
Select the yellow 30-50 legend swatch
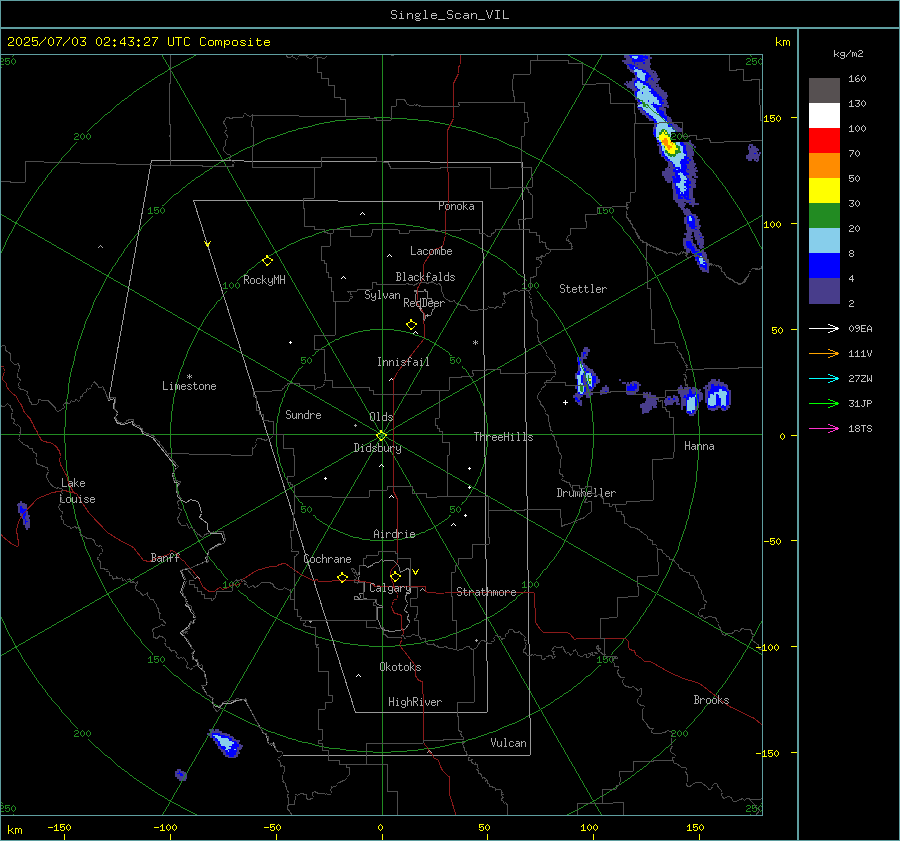click(824, 191)
